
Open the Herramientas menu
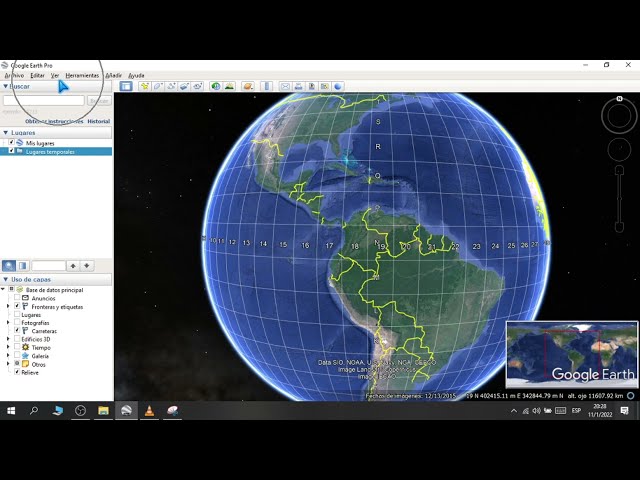82,76
